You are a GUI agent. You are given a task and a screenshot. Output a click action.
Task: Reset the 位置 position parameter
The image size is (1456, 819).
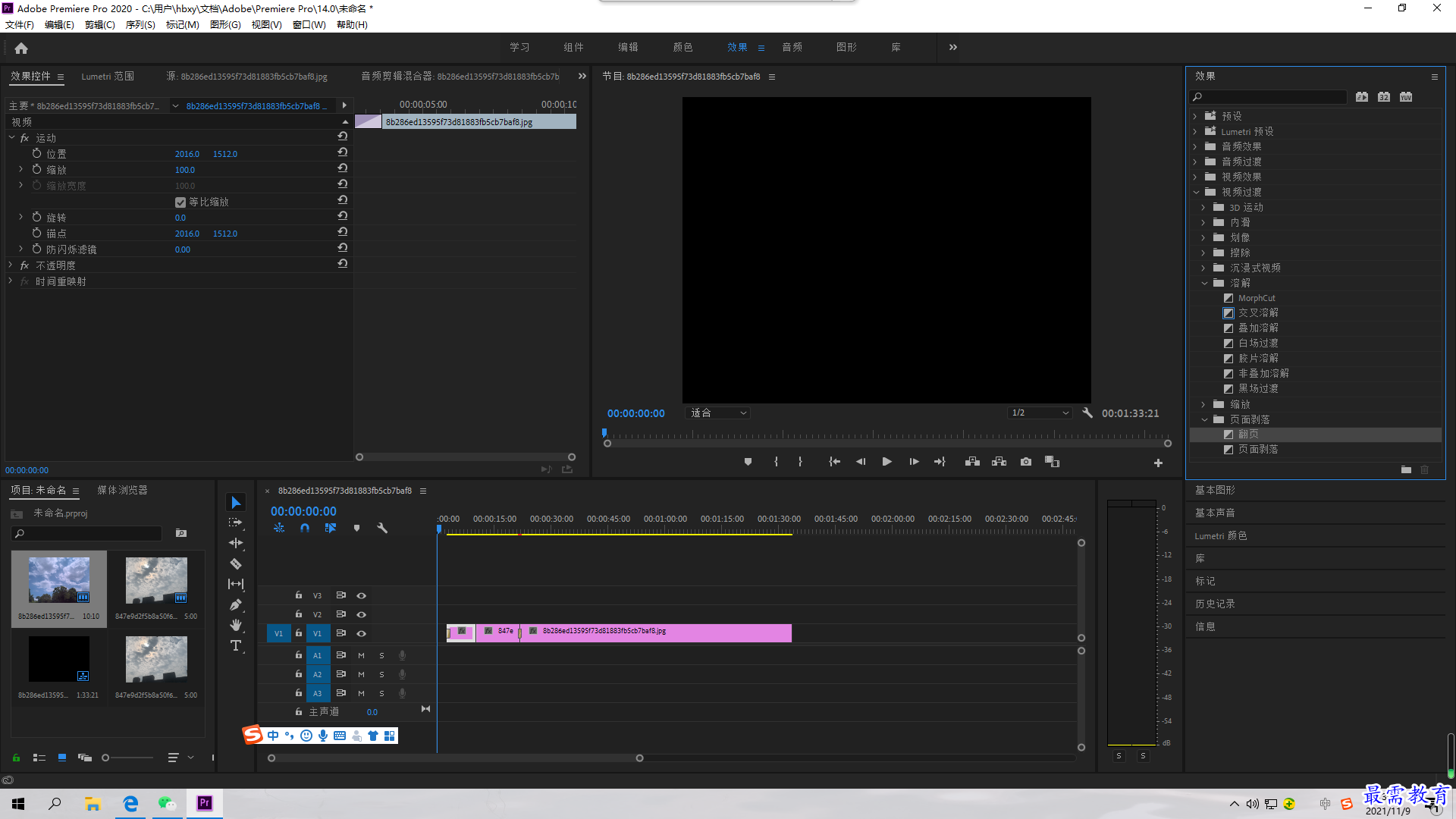click(x=343, y=153)
